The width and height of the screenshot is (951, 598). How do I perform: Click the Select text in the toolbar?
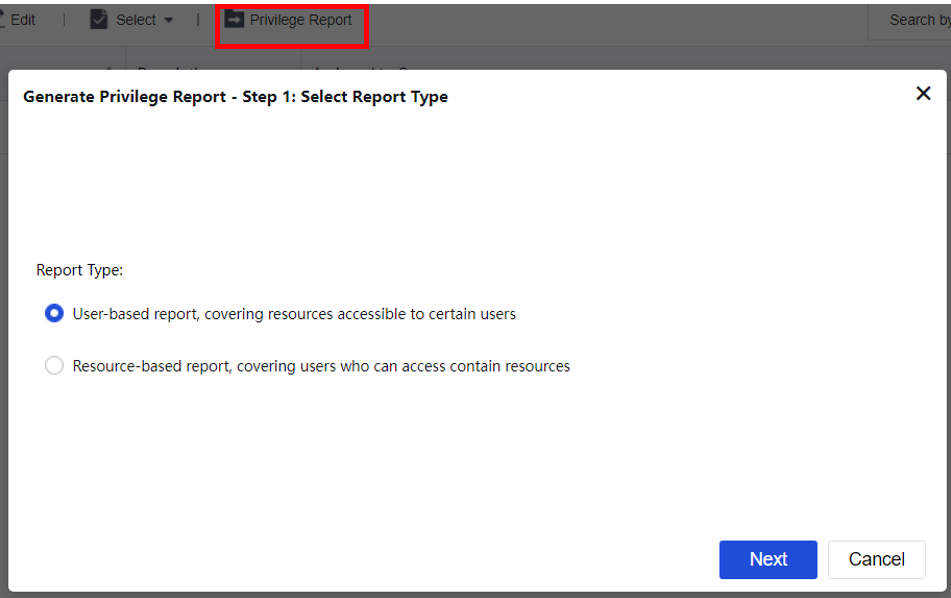click(x=136, y=20)
